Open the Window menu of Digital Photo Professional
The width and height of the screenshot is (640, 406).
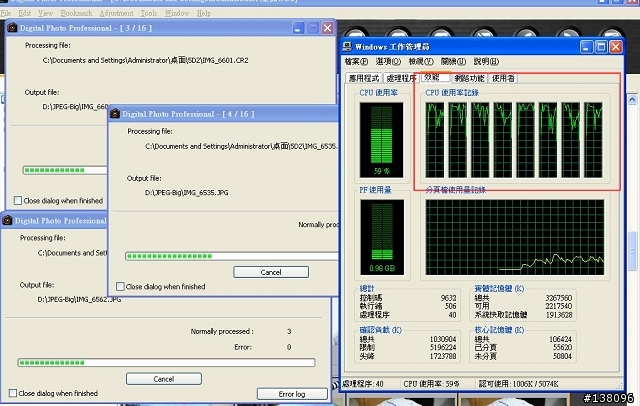click(177, 13)
